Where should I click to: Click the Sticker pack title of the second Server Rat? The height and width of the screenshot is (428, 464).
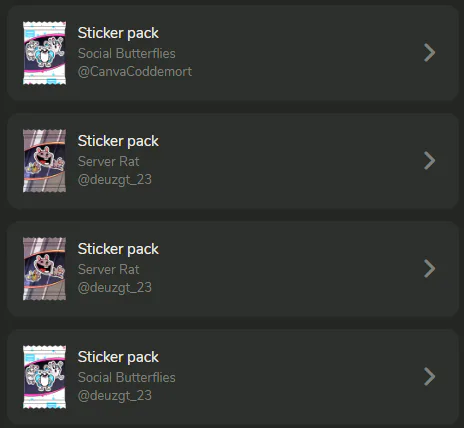(118, 249)
